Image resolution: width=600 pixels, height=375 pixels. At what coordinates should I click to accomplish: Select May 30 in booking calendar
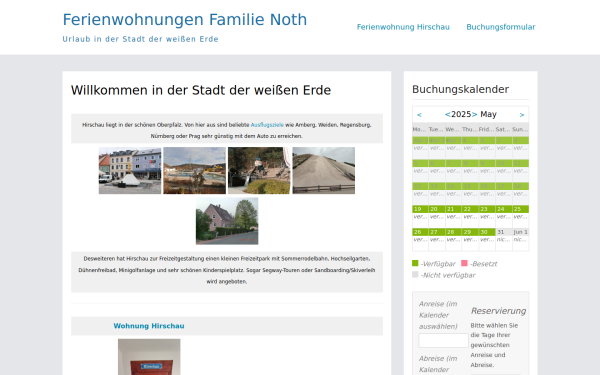tap(487, 240)
